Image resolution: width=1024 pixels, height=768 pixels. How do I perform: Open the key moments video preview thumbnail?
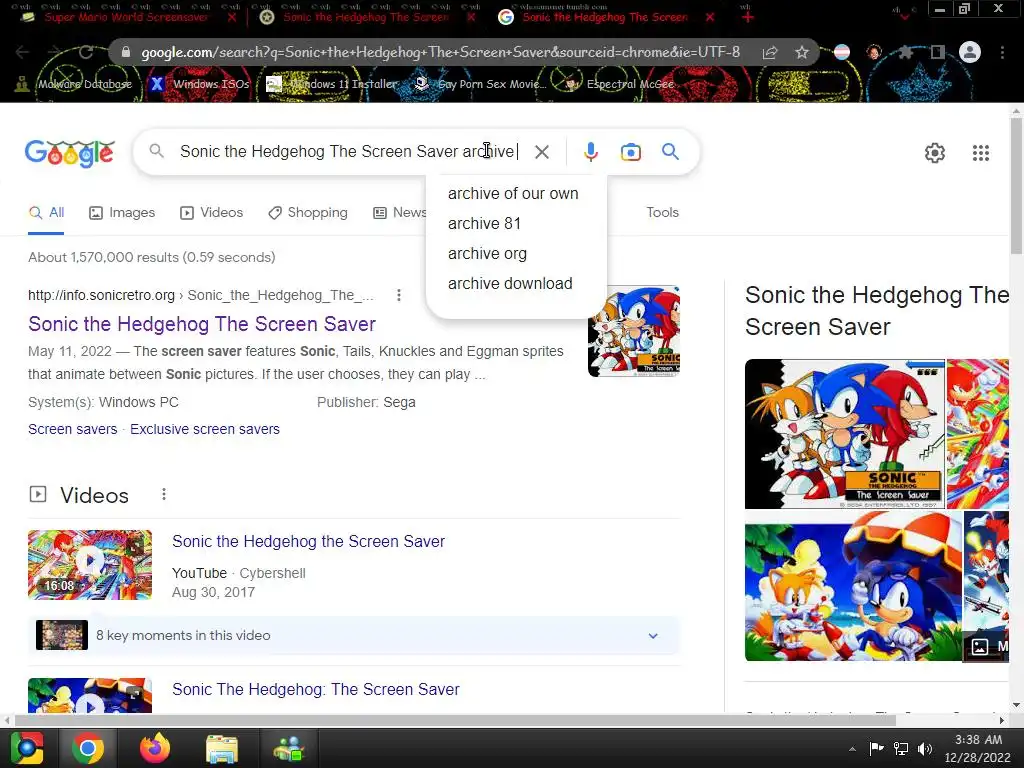pos(61,635)
